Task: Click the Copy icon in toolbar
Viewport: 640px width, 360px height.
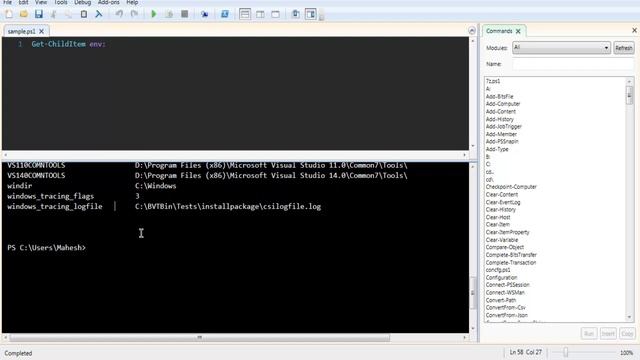Action: coord(68,14)
